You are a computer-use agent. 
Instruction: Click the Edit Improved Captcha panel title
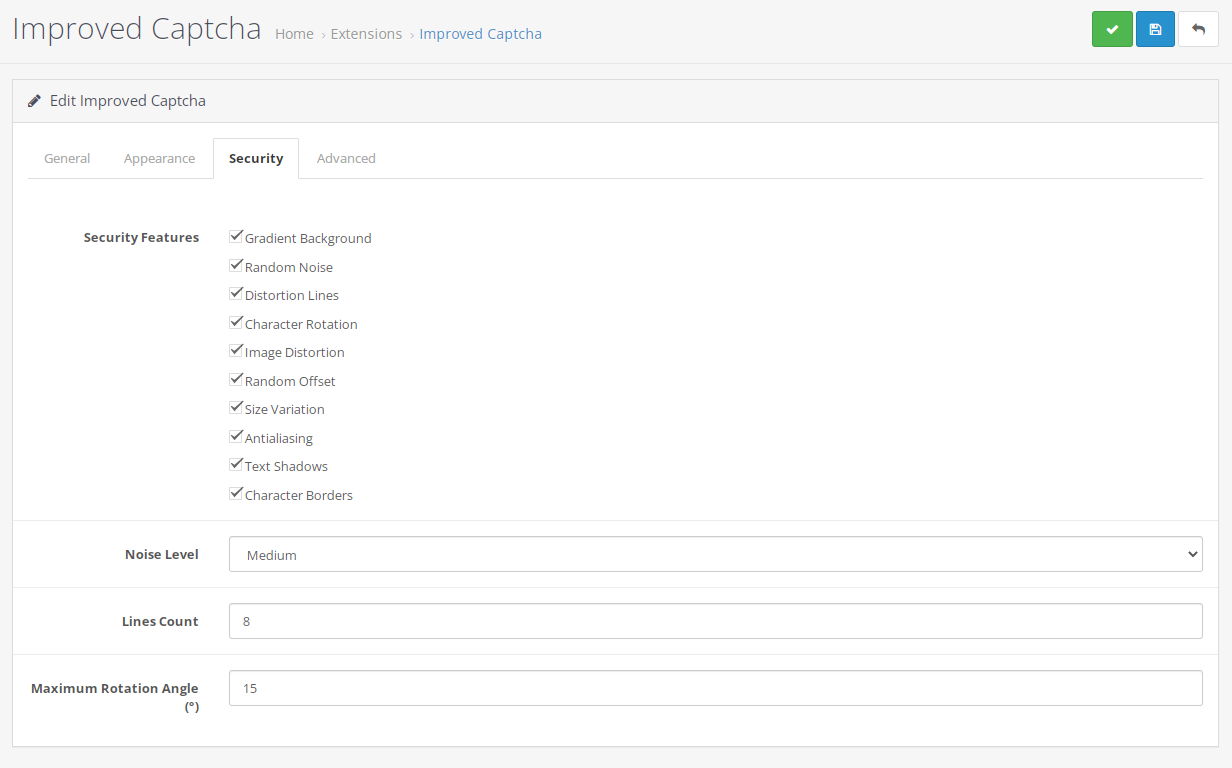click(x=128, y=101)
